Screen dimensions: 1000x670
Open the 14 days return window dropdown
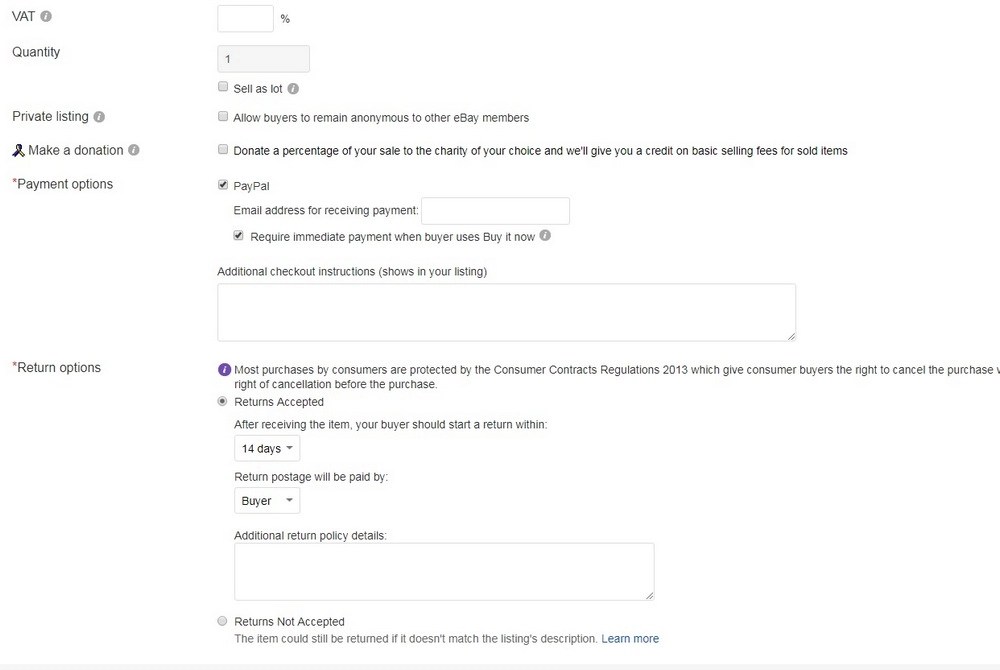266,448
